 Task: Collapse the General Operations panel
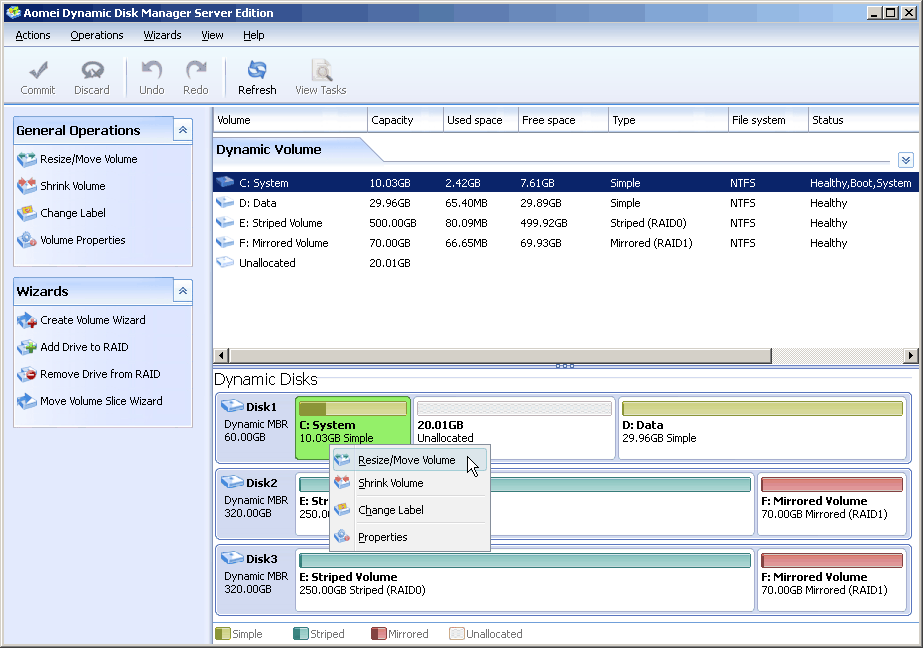[x=182, y=129]
